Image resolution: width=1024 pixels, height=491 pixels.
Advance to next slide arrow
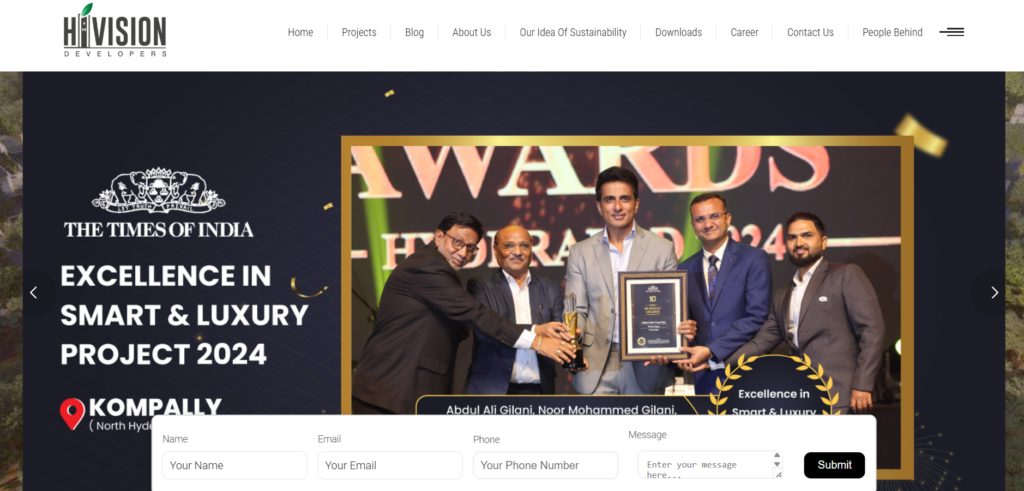click(x=995, y=293)
